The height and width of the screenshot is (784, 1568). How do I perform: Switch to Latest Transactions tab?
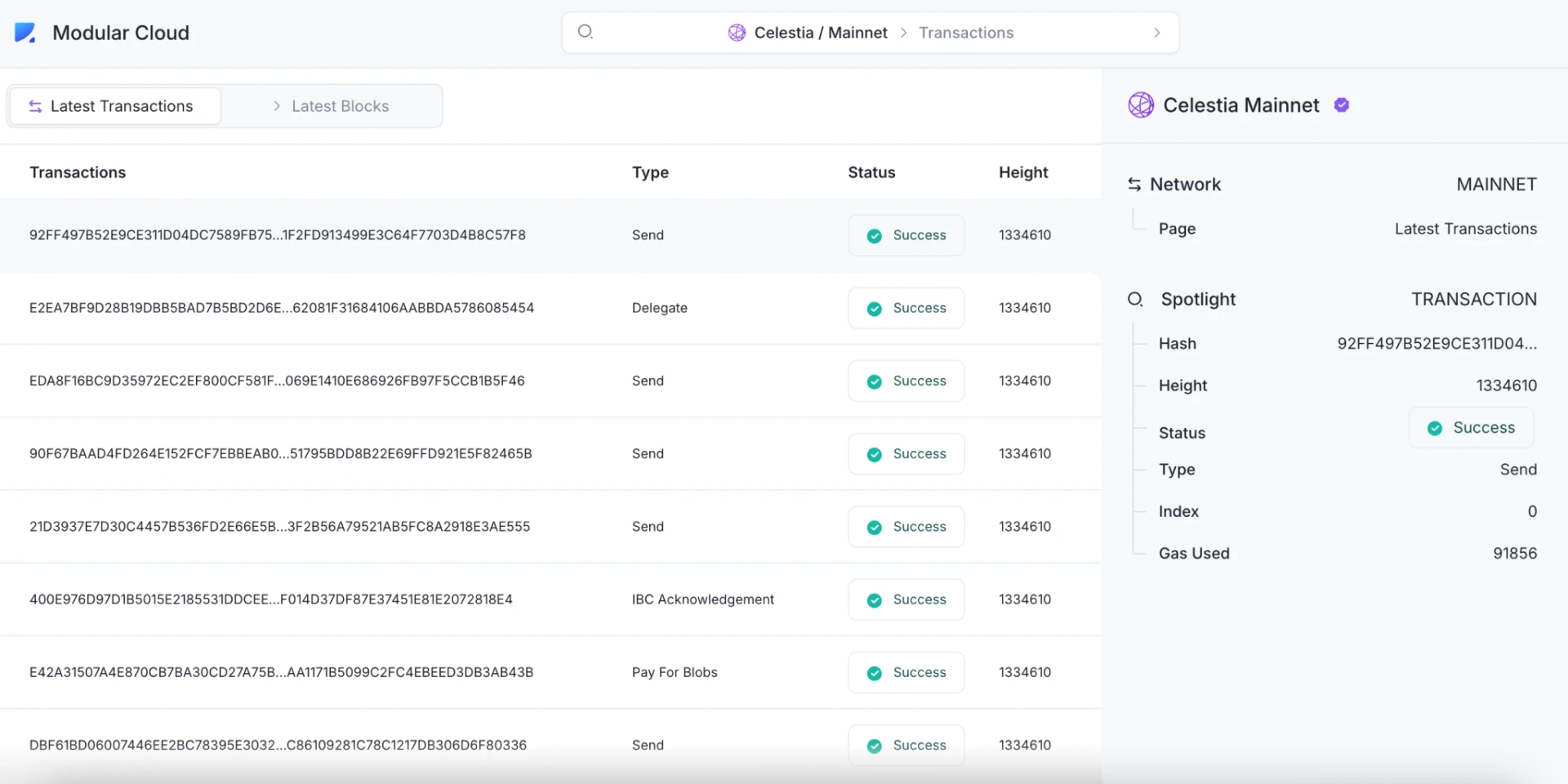(x=115, y=106)
